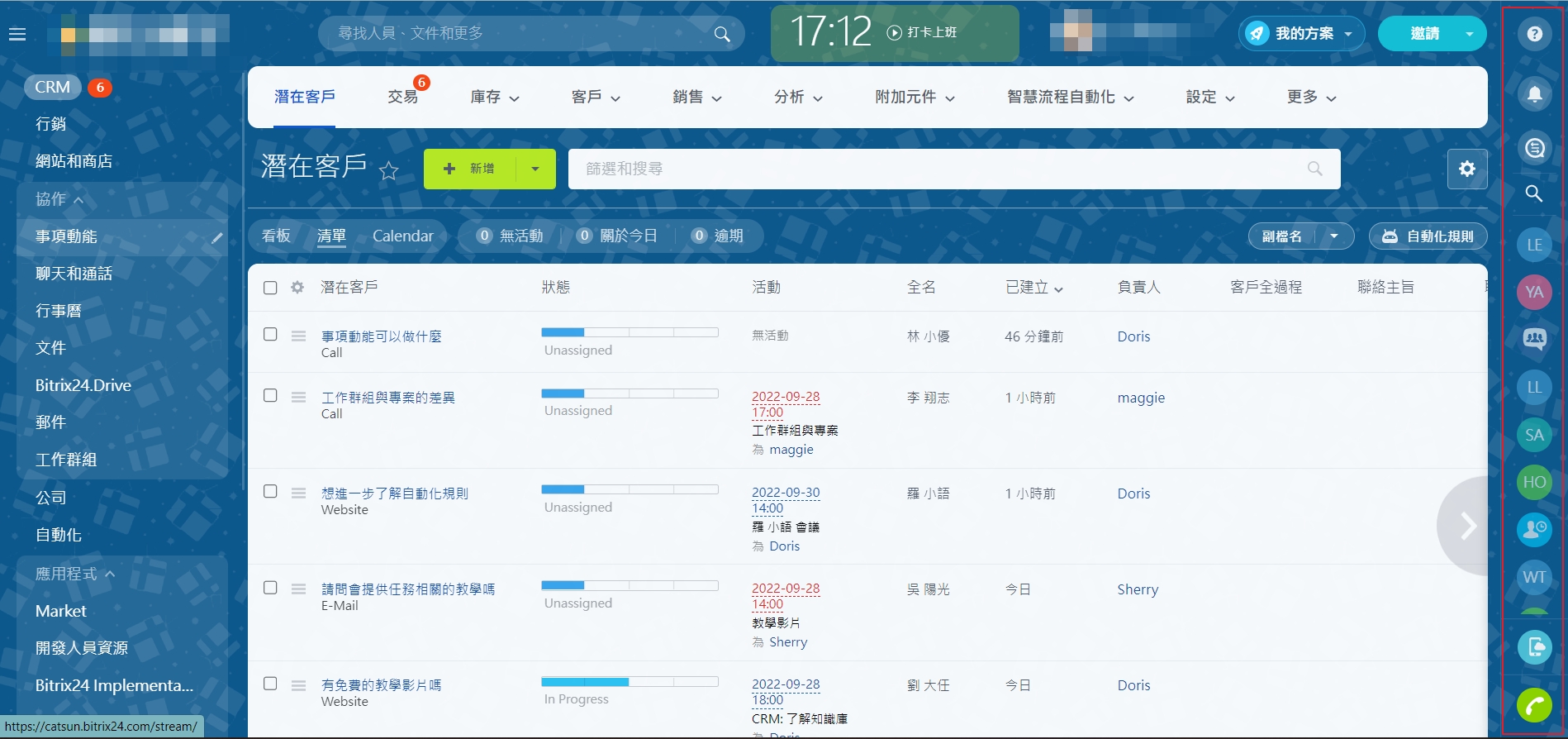
Task: Open the list settings gear icon
Action: click(x=1467, y=169)
